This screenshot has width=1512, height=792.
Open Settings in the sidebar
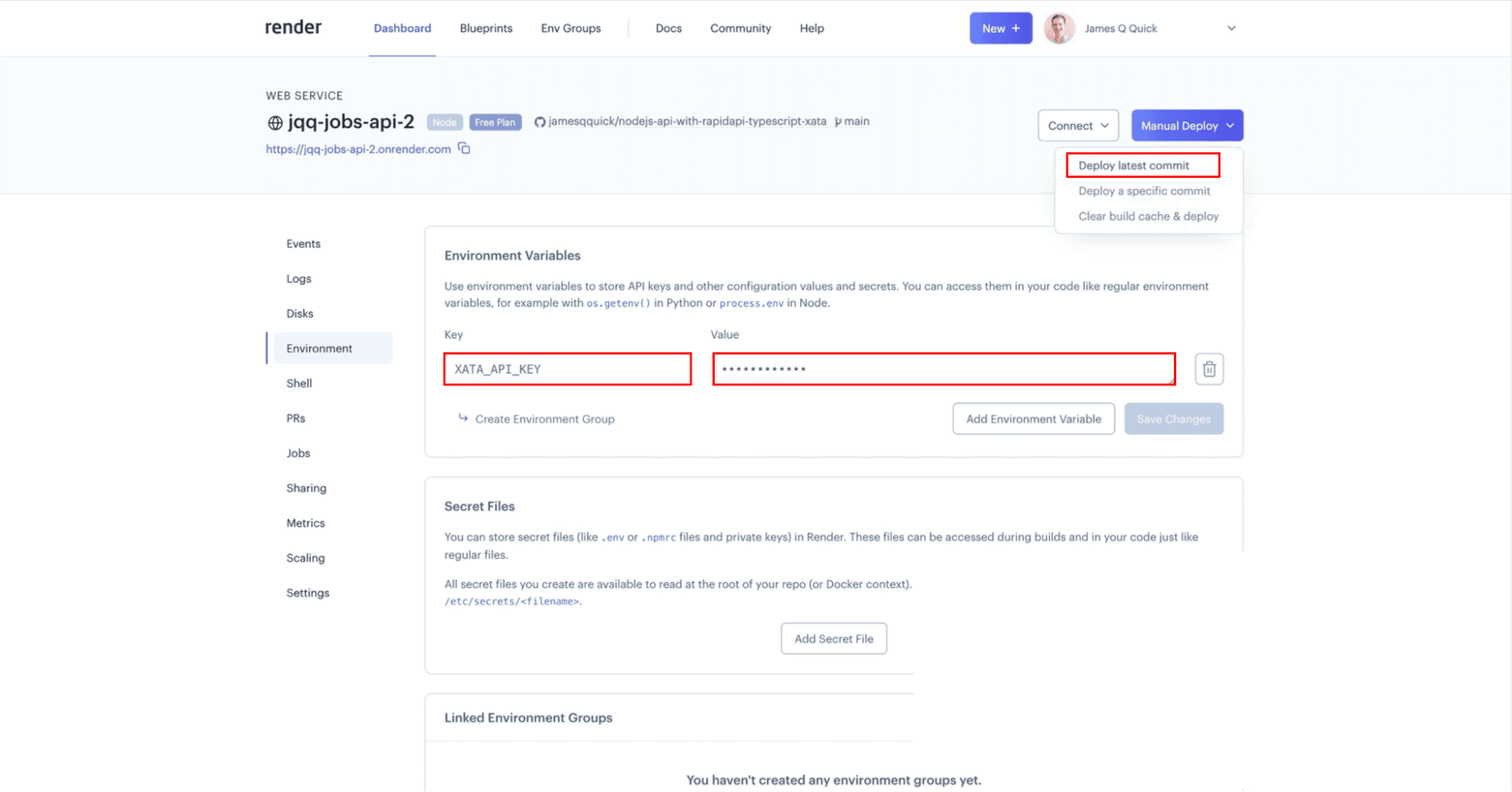pyautogui.click(x=308, y=592)
